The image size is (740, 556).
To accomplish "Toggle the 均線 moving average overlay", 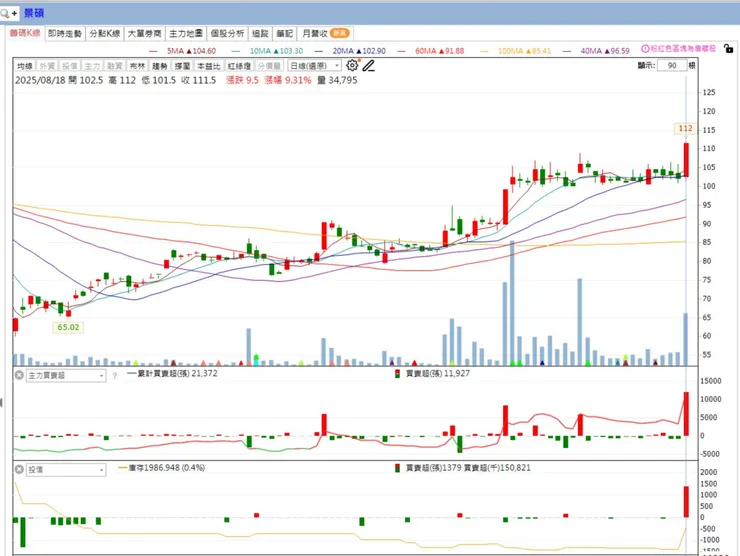I will pyautogui.click(x=25, y=66).
